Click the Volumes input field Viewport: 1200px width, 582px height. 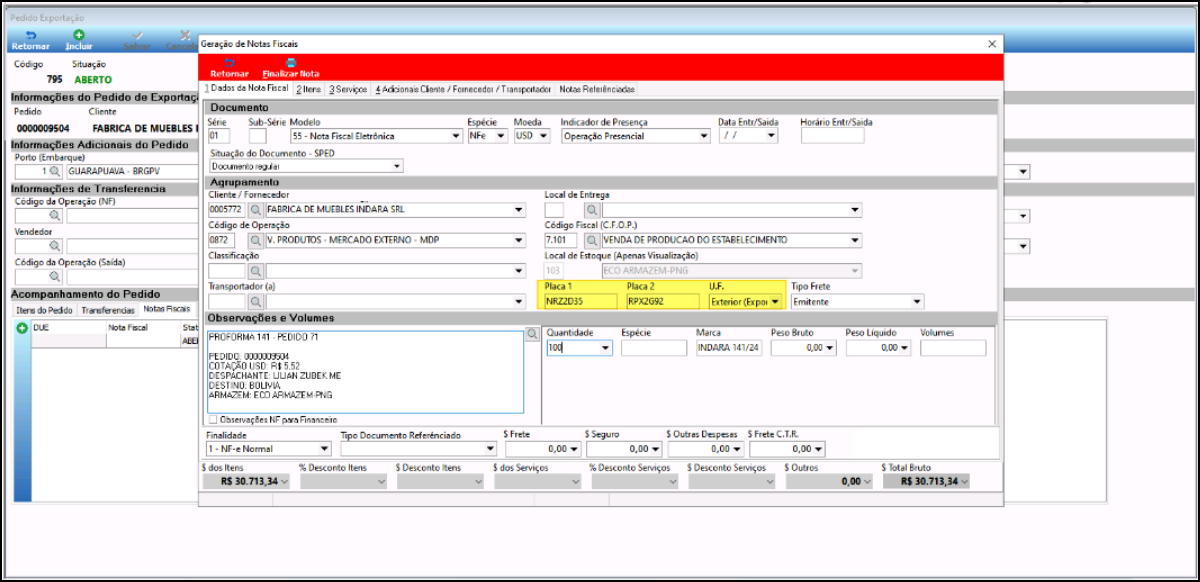pyautogui.click(x=953, y=348)
